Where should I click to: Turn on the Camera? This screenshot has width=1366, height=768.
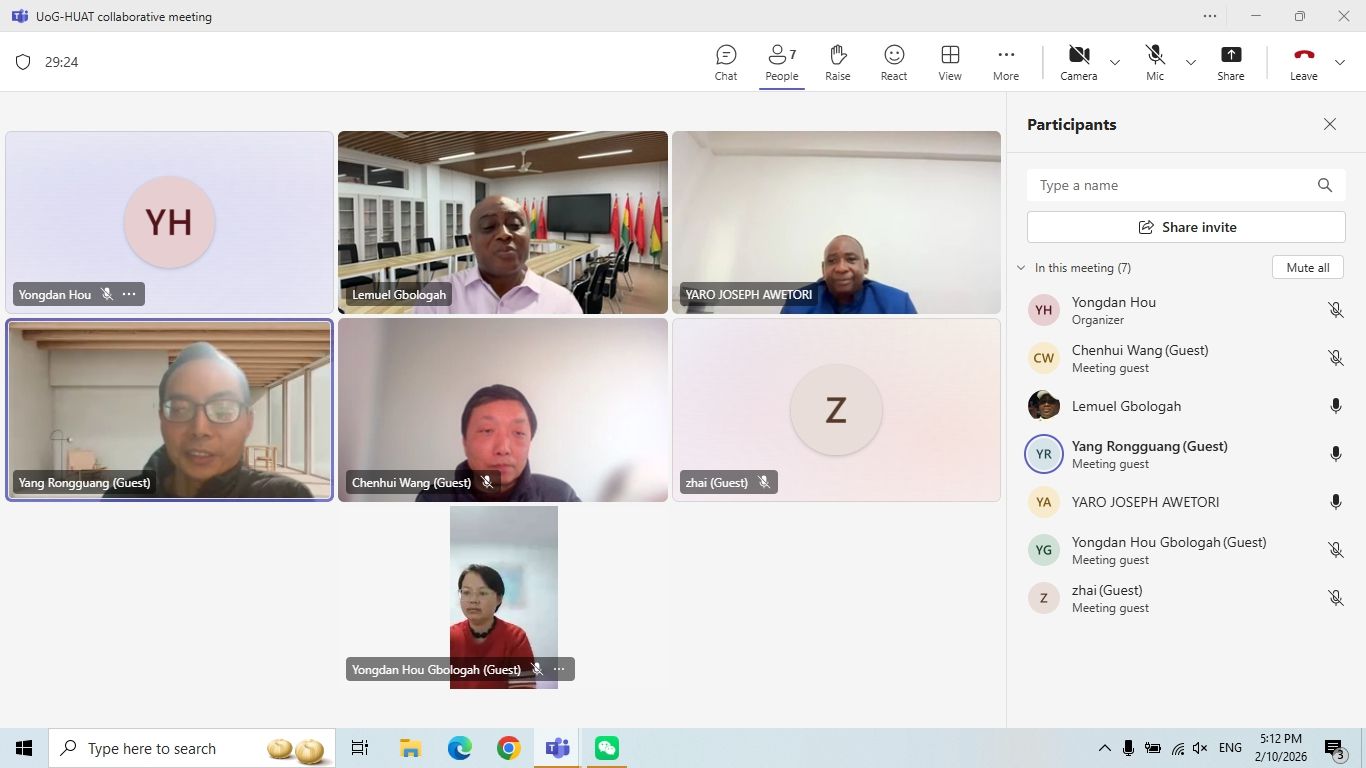(x=1078, y=62)
